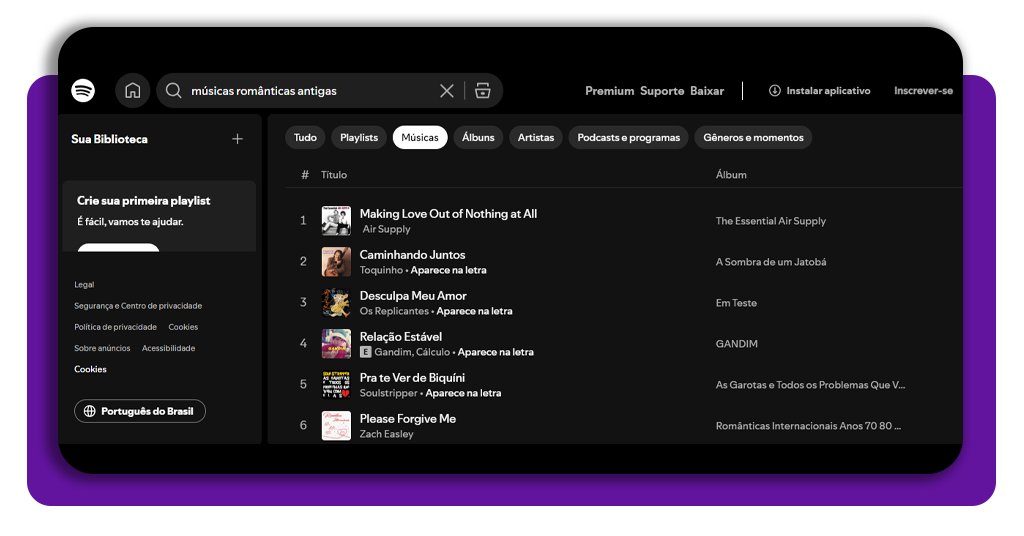
Task: Open the Baixar link
Action: pos(707,91)
